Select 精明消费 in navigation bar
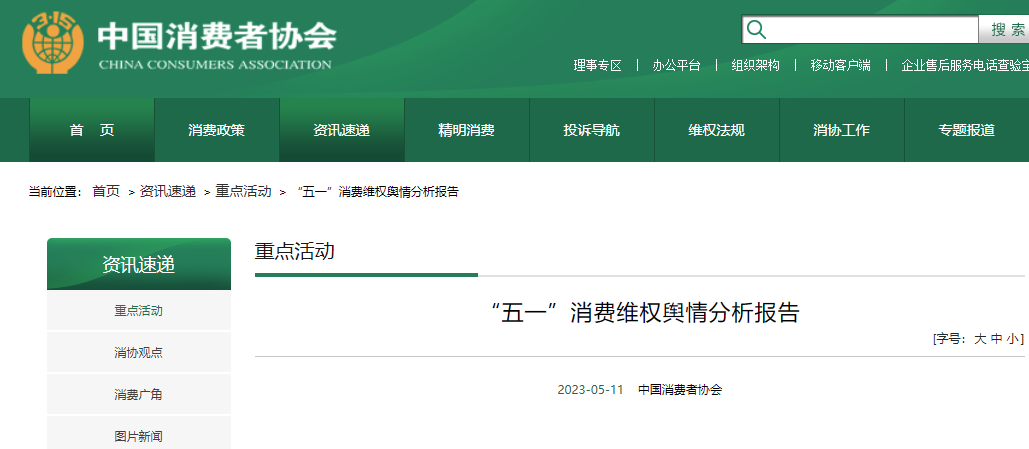 pos(466,130)
